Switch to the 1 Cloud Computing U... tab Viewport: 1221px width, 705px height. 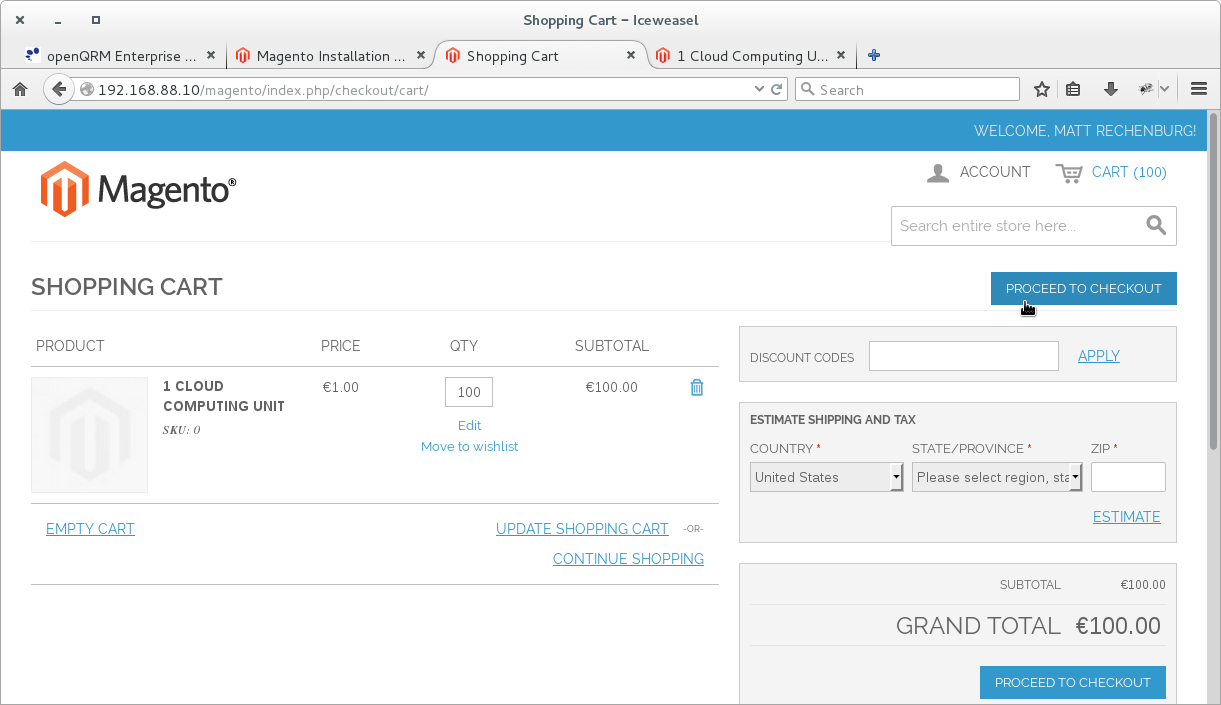pyautogui.click(x=751, y=56)
